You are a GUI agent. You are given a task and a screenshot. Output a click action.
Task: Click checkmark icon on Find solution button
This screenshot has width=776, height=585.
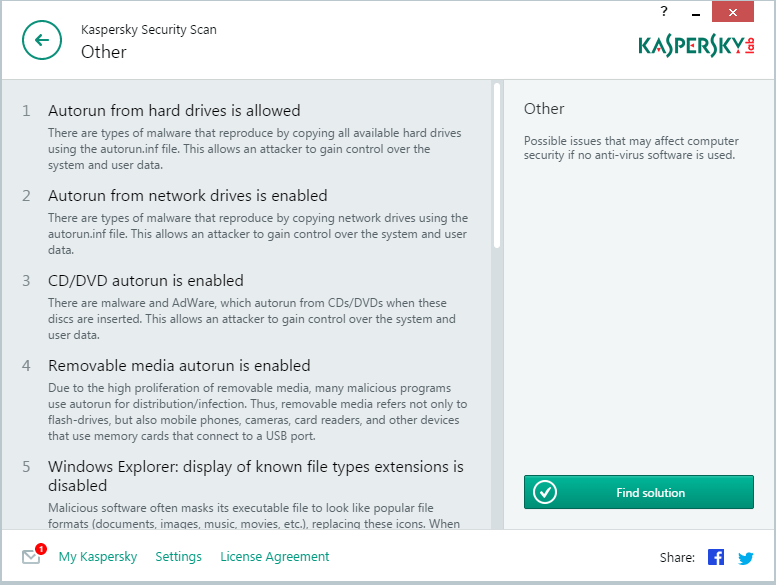point(545,492)
